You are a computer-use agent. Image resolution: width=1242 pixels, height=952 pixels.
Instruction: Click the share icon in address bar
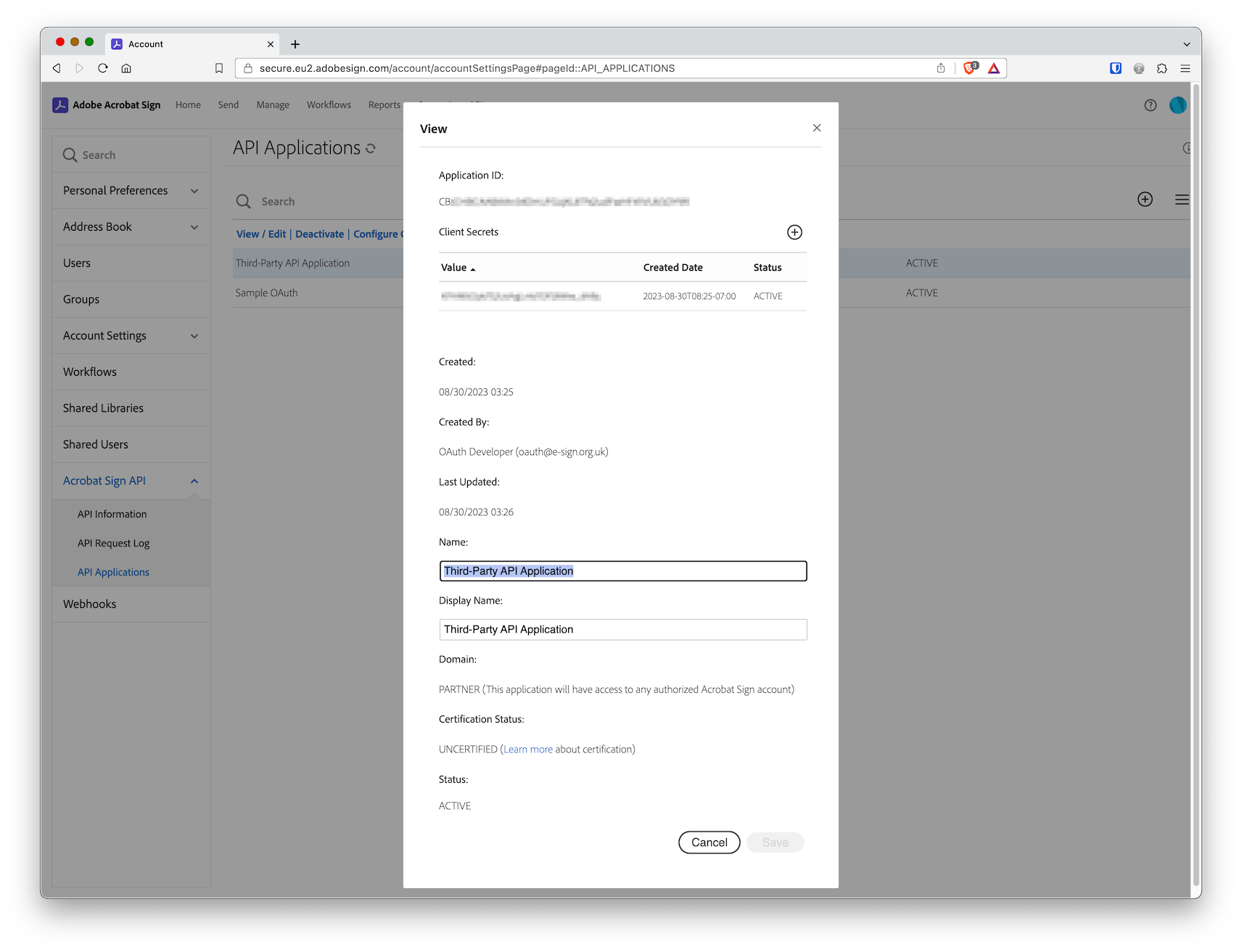point(941,68)
